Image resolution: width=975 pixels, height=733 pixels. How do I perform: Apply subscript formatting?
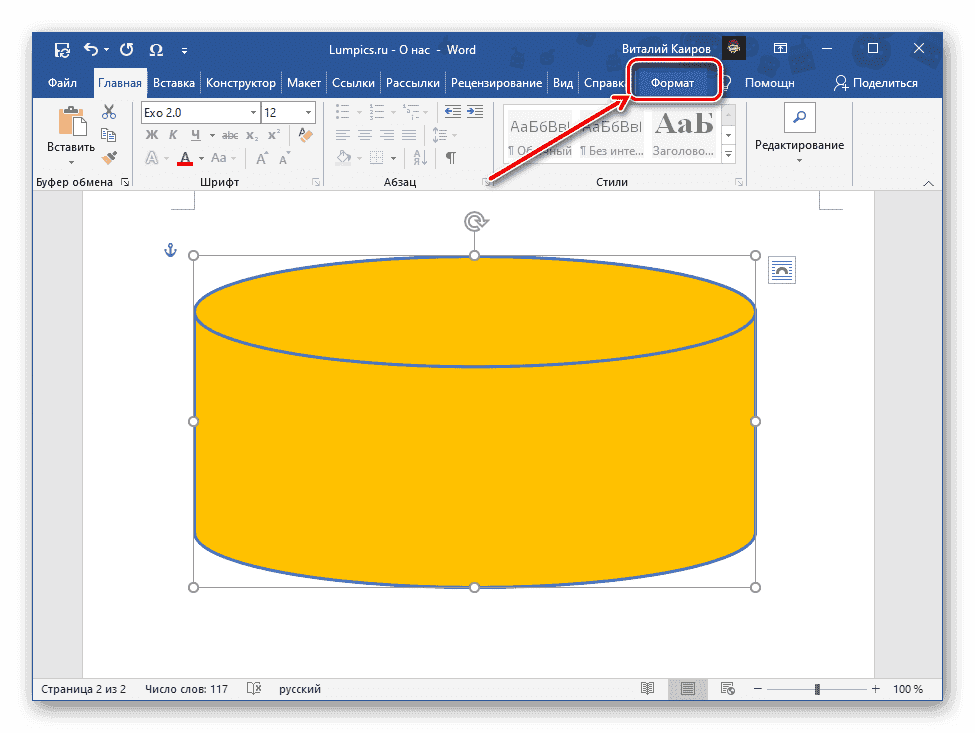[250, 134]
